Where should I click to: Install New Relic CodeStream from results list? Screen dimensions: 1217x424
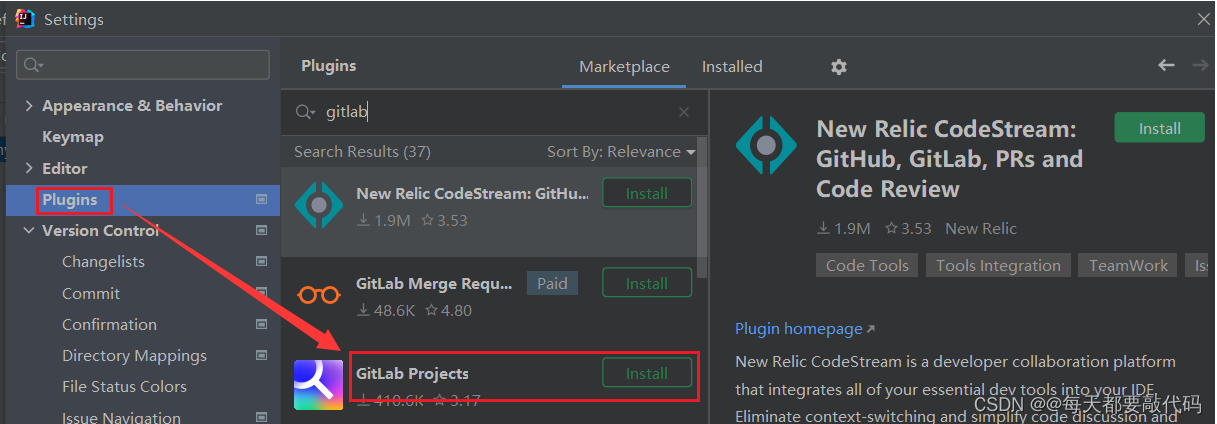pos(647,194)
